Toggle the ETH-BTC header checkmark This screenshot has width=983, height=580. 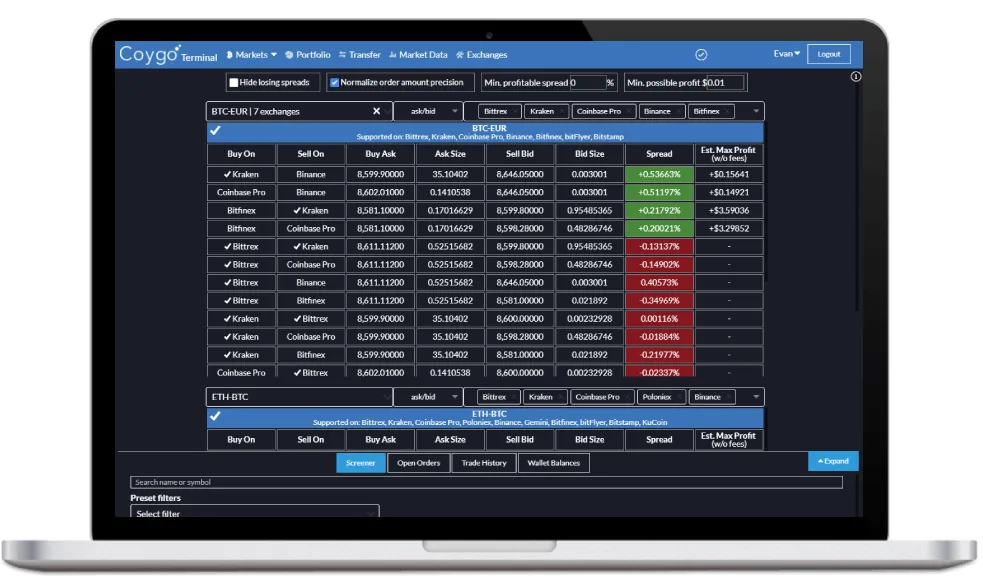click(215, 416)
